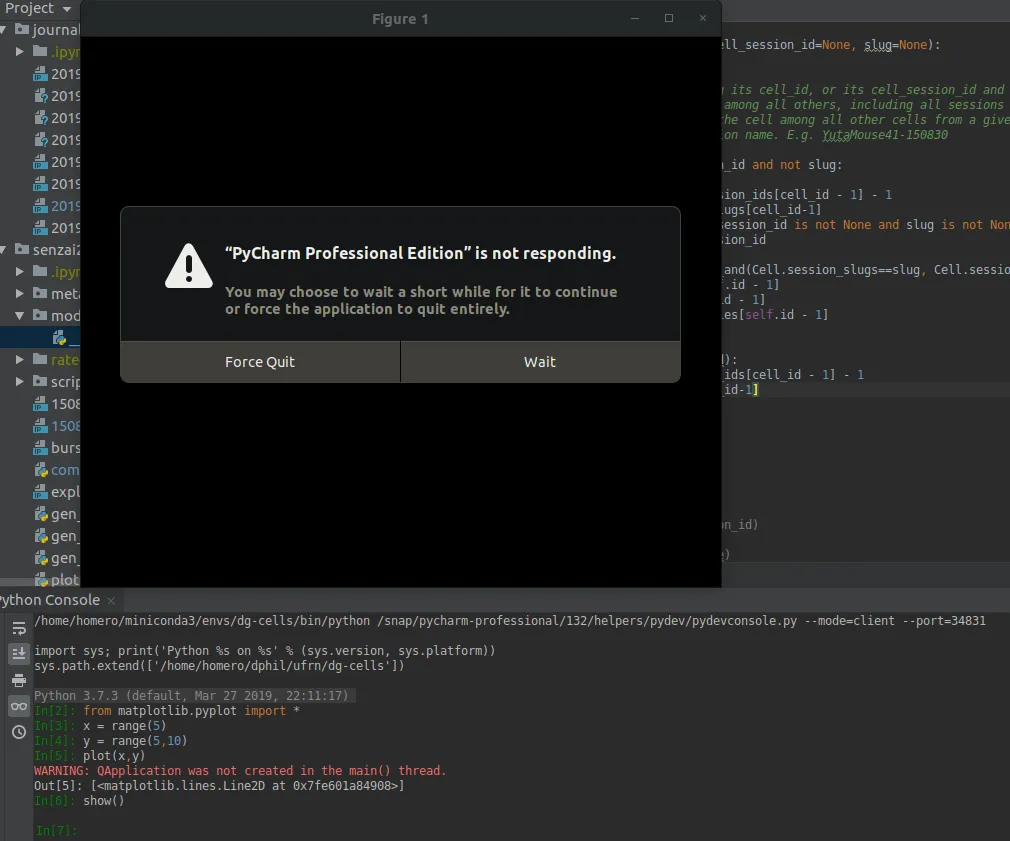Click the In[7] console input prompt
Viewport: 1010px width, 841px height.
click(x=56, y=831)
